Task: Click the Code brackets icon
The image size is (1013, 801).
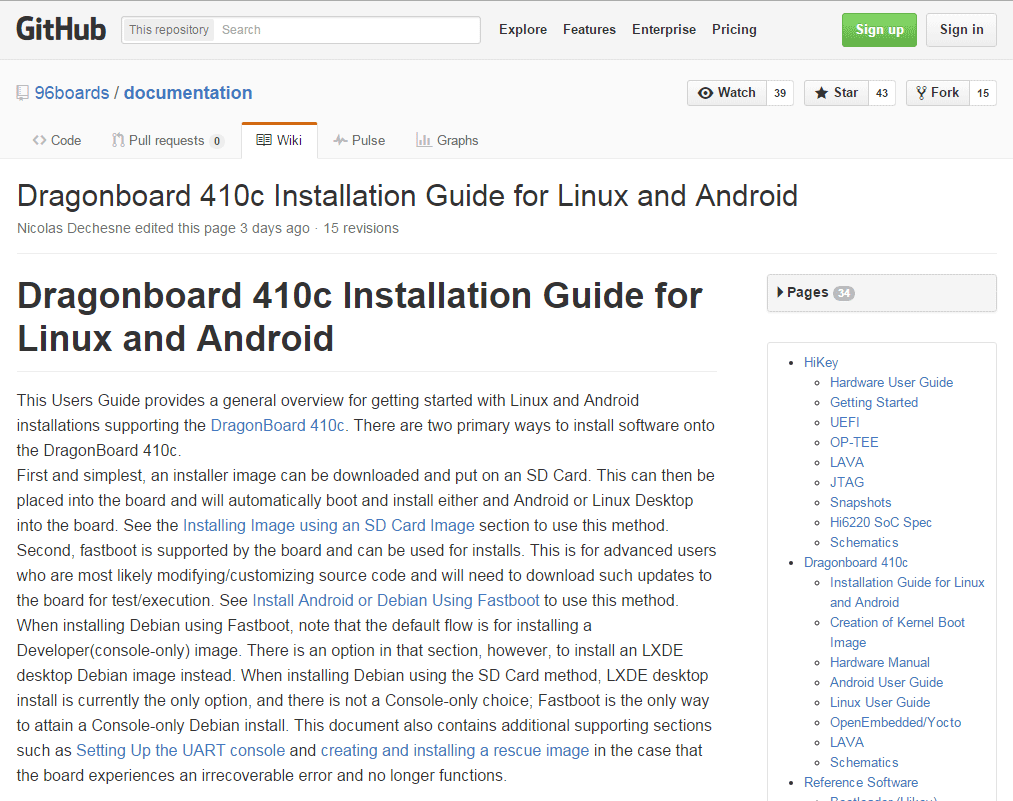Action: point(39,140)
